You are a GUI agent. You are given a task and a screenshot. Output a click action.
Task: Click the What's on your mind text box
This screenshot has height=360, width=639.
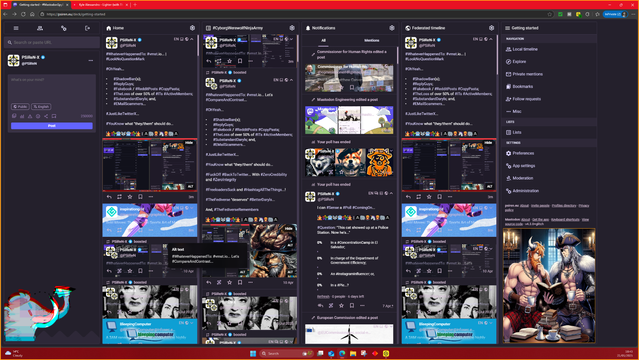52,88
